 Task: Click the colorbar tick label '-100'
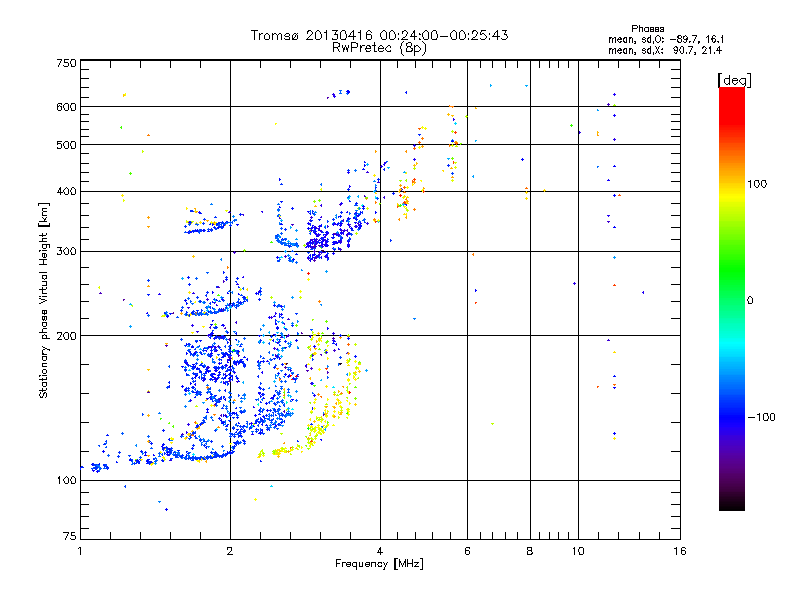pyautogui.click(x=761, y=417)
